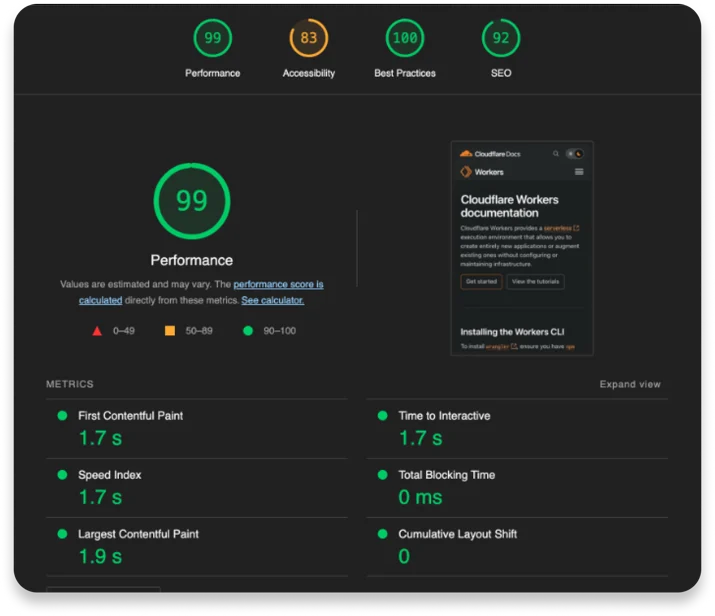Screen dimensions: 715x616
Task: Click the large 99 Performance circle gauge
Action: pyautogui.click(x=192, y=201)
